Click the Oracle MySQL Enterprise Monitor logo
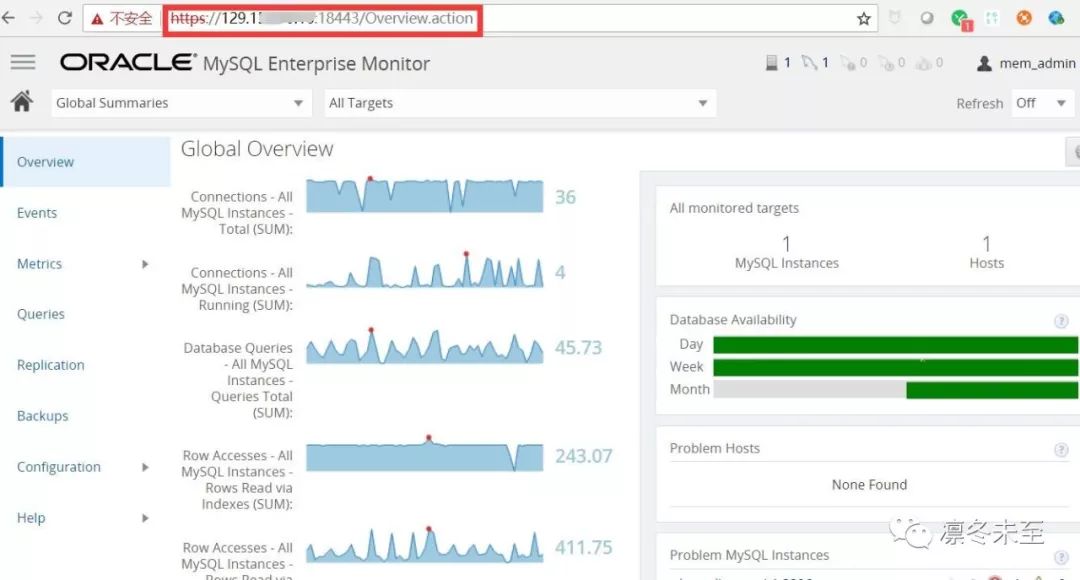This screenshot has height=580, width=1080. coord(245,63)
